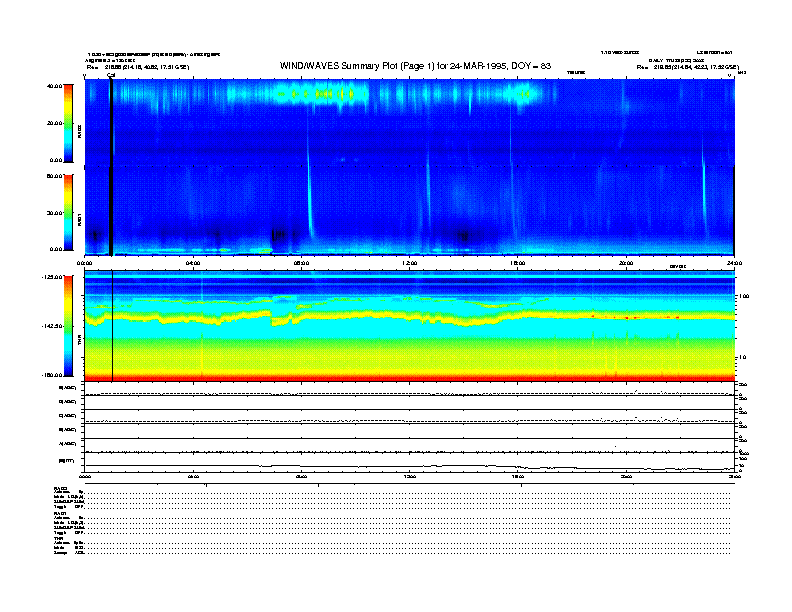Click the 24:00 tick label under RAD1 spectrogram
This screenshot has height=612, width=792.
(734, 263)
